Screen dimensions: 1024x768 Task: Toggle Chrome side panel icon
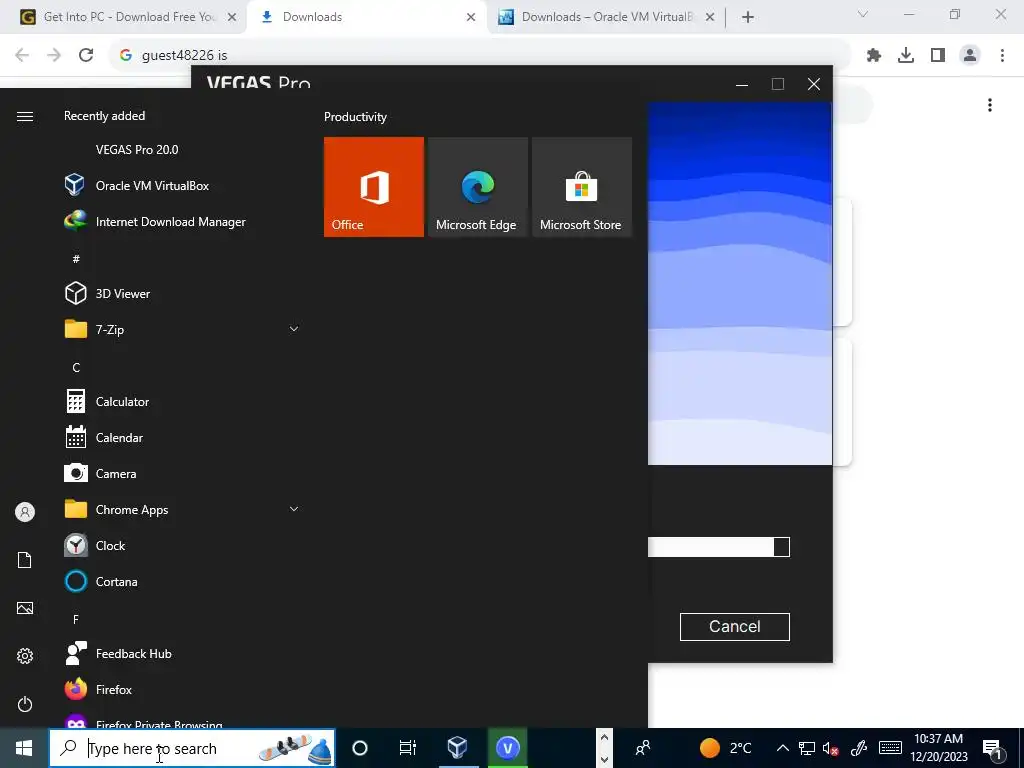938,56
